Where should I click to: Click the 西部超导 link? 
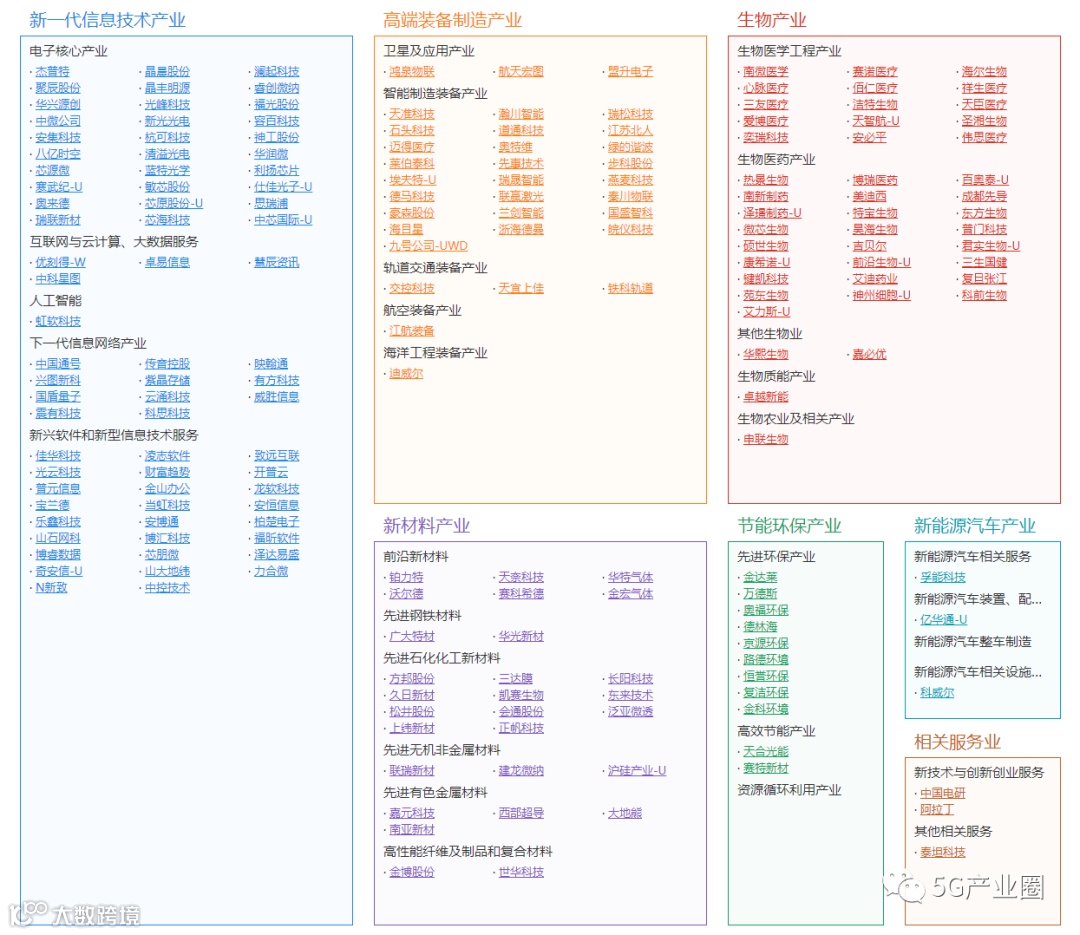point(521,814)
